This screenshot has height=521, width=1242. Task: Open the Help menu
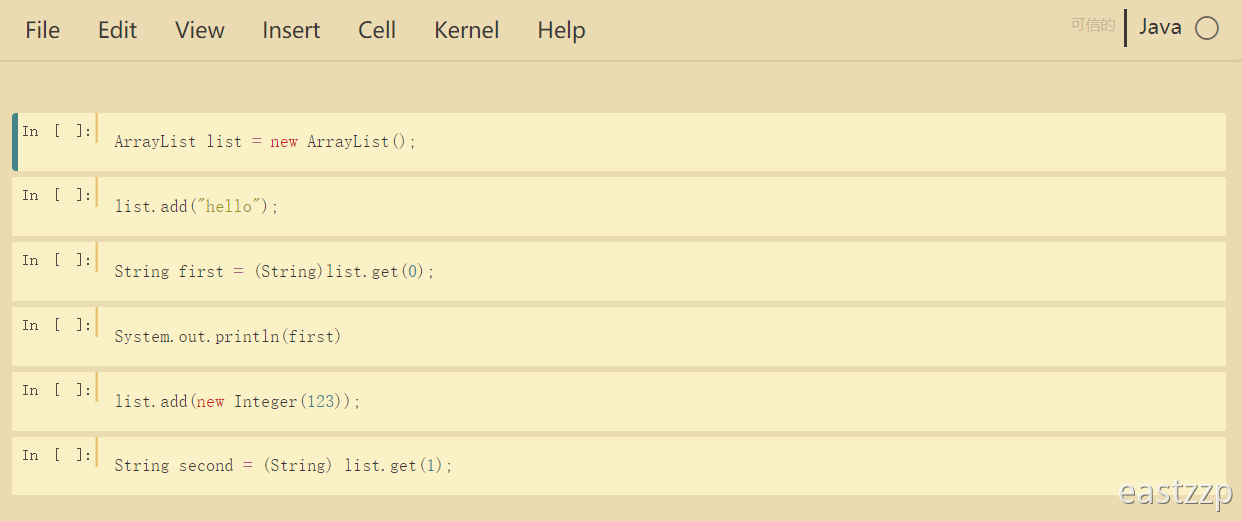[561, 30]
